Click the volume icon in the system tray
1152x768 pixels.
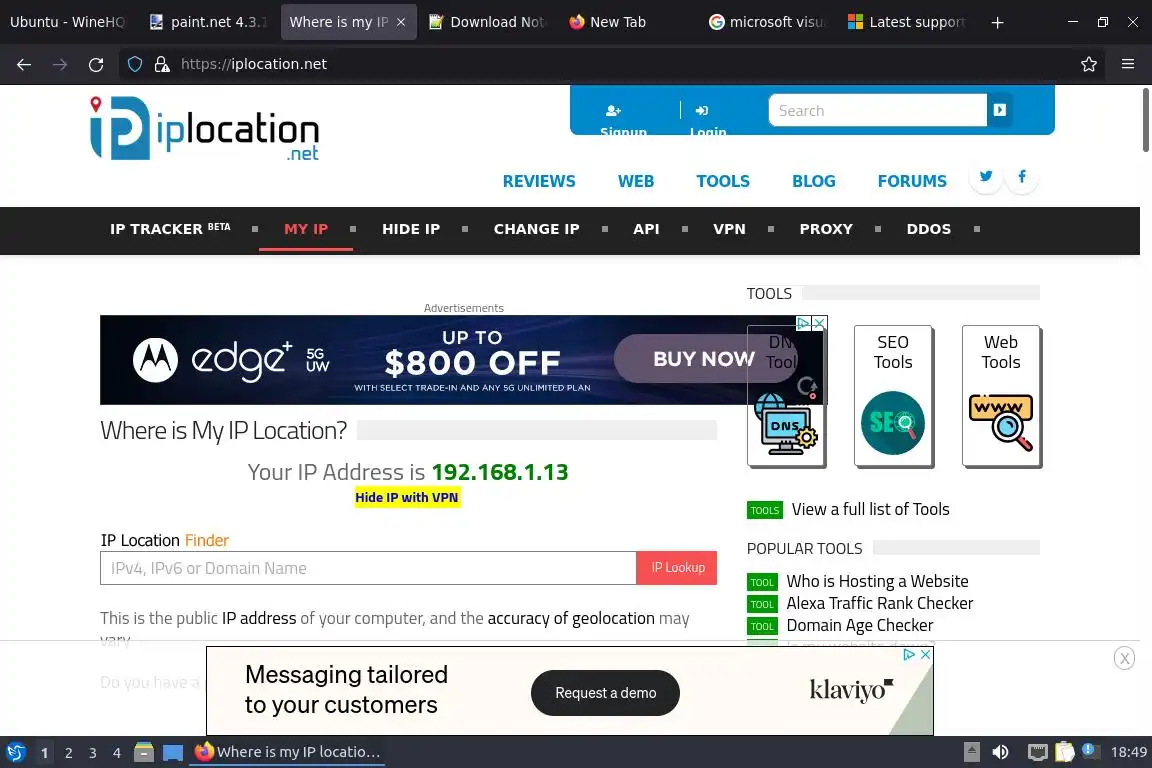pyautogui.click(x=1000, y=752)
